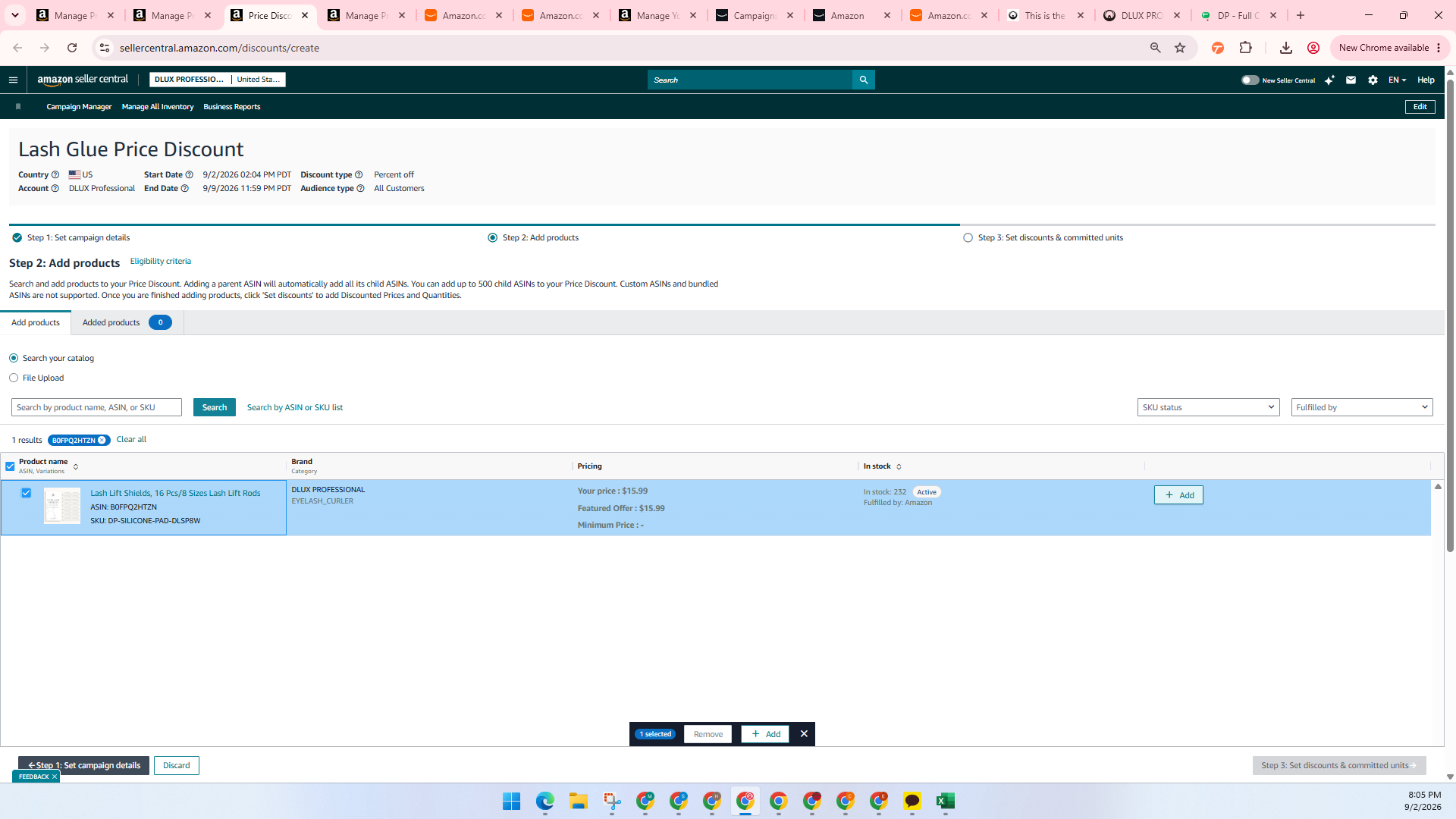Open Excel from taskbar
The image size is (1456, 819).
click(x=946, y=801)
